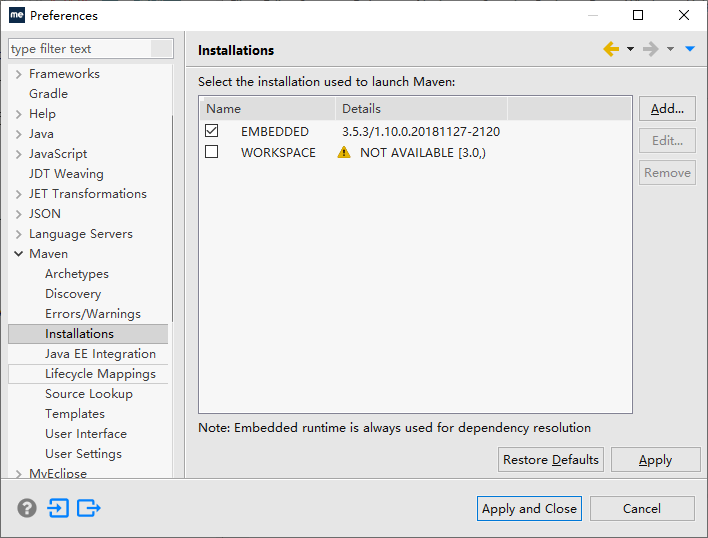Open back history dropdown arrow
This screenshot has width=708, height=538.
tap(630, 50)
